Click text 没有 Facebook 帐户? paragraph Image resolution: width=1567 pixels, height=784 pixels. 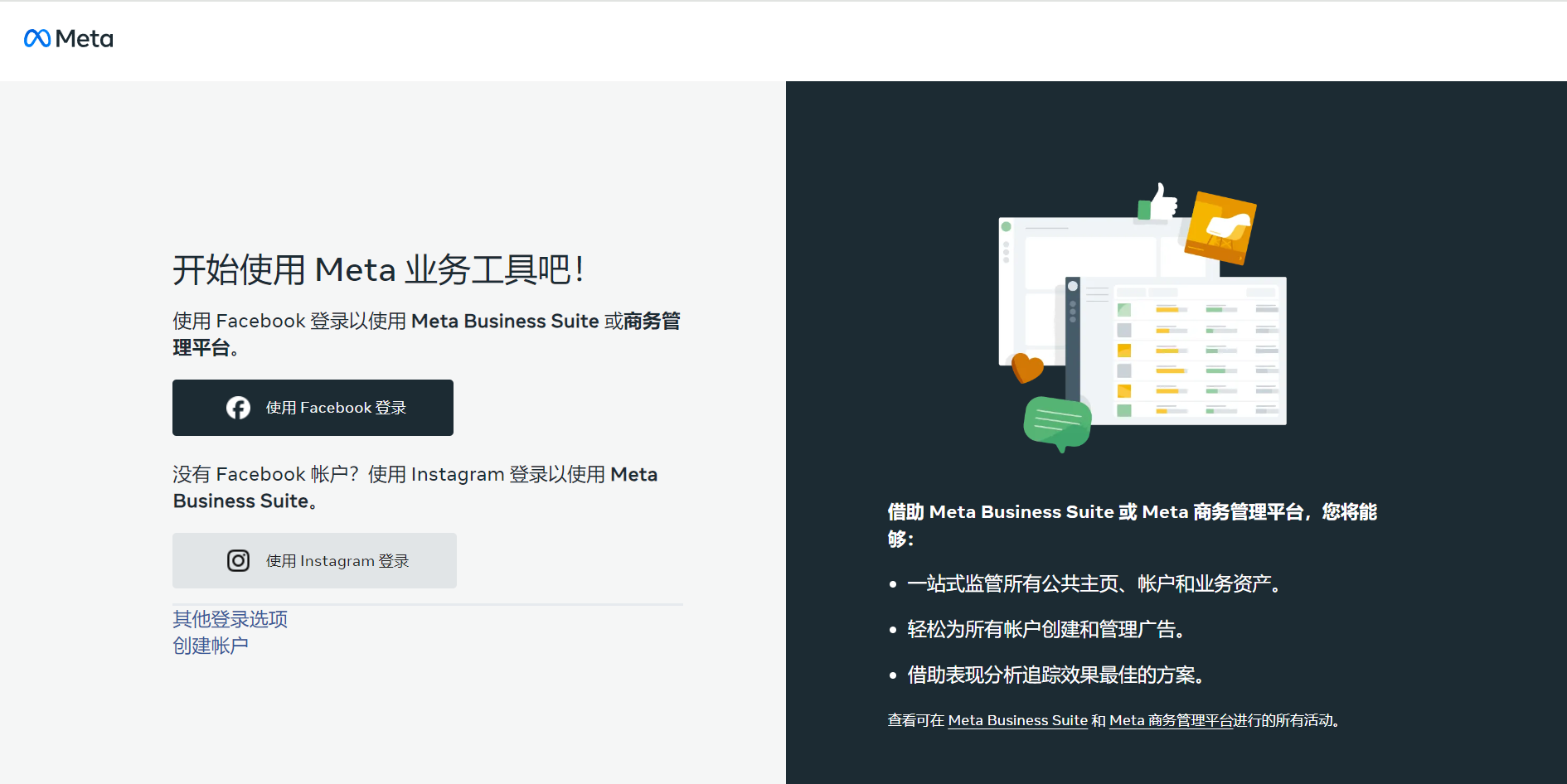coord(415,487)
